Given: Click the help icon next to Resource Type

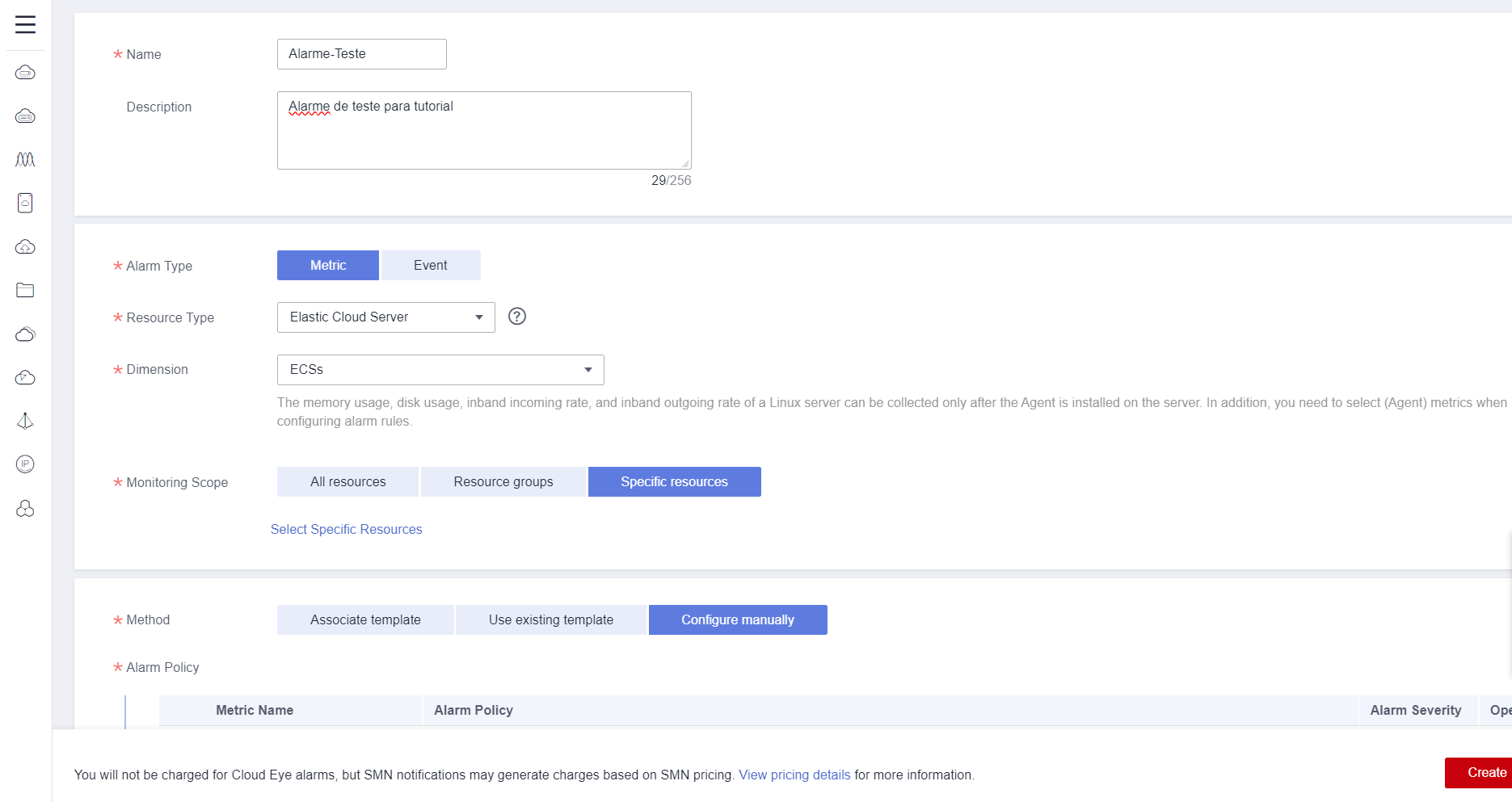Looking at the screenshot, I should click(517, 317).
